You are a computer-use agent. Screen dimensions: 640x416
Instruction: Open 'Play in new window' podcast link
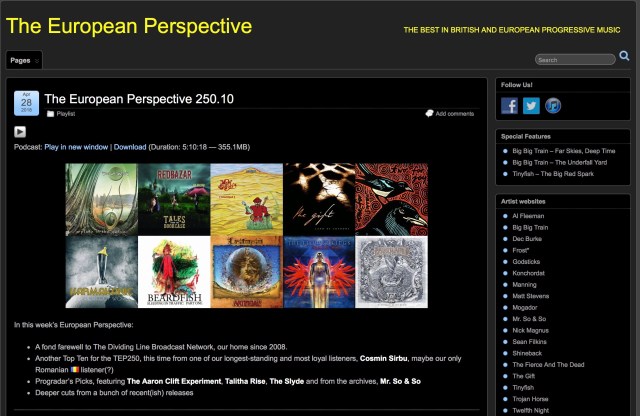point(76,147)
